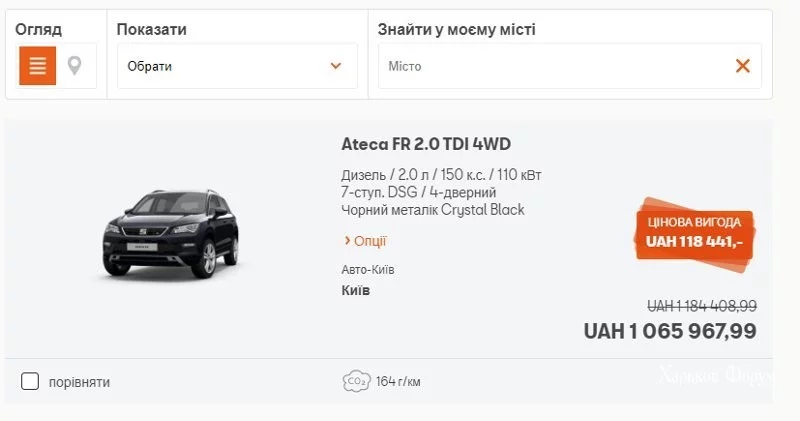Click the orange arrow beside Опції

pos(346,241)
